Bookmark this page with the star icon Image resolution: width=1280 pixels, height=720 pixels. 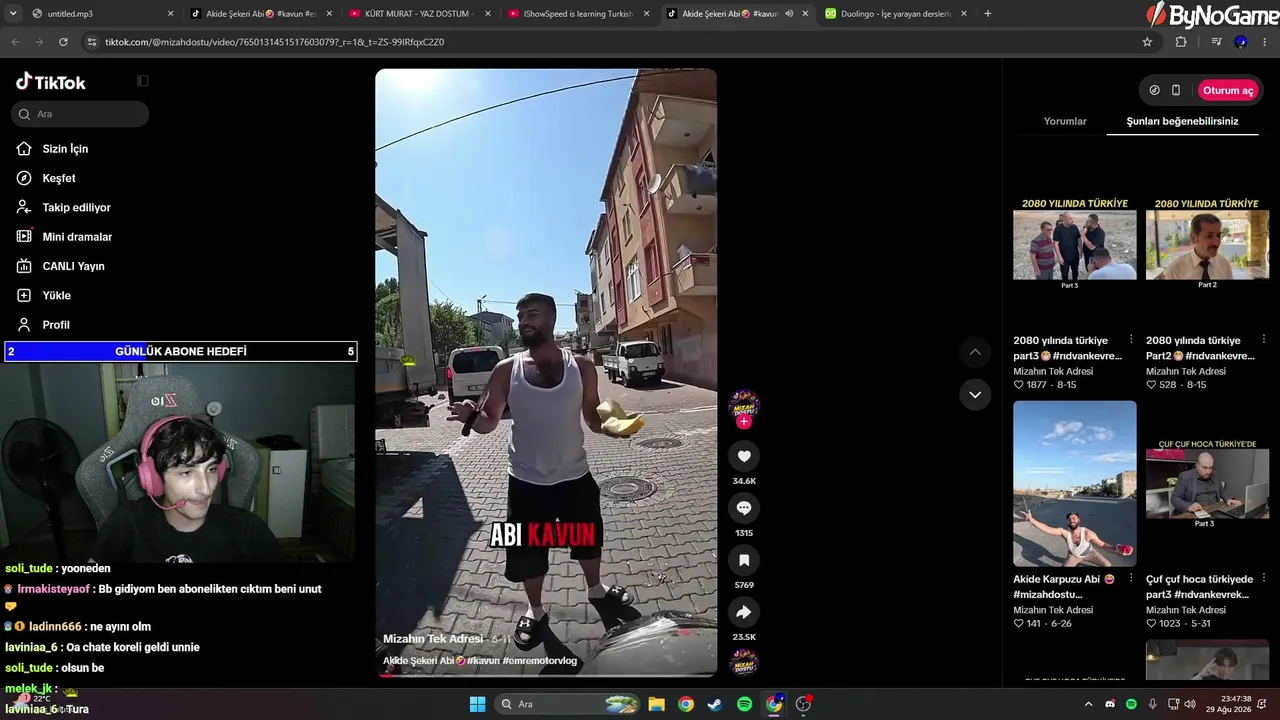pyautogui.click(x=1147, y=42)
